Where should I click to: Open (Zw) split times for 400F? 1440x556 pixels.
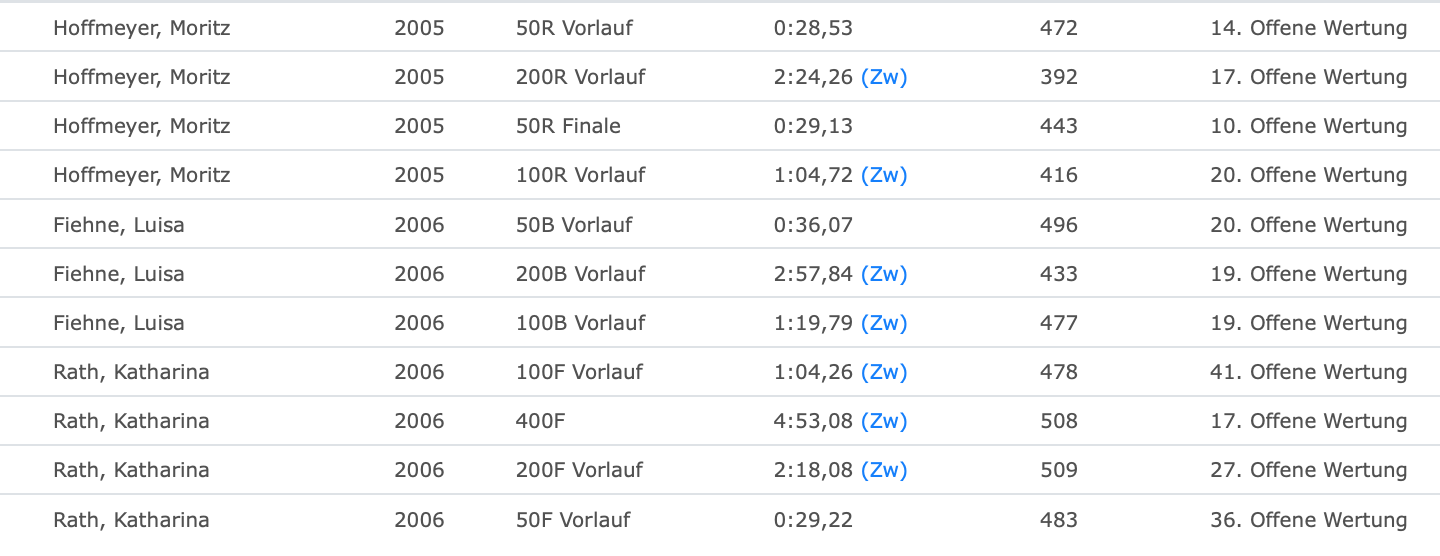coord(884,421)
